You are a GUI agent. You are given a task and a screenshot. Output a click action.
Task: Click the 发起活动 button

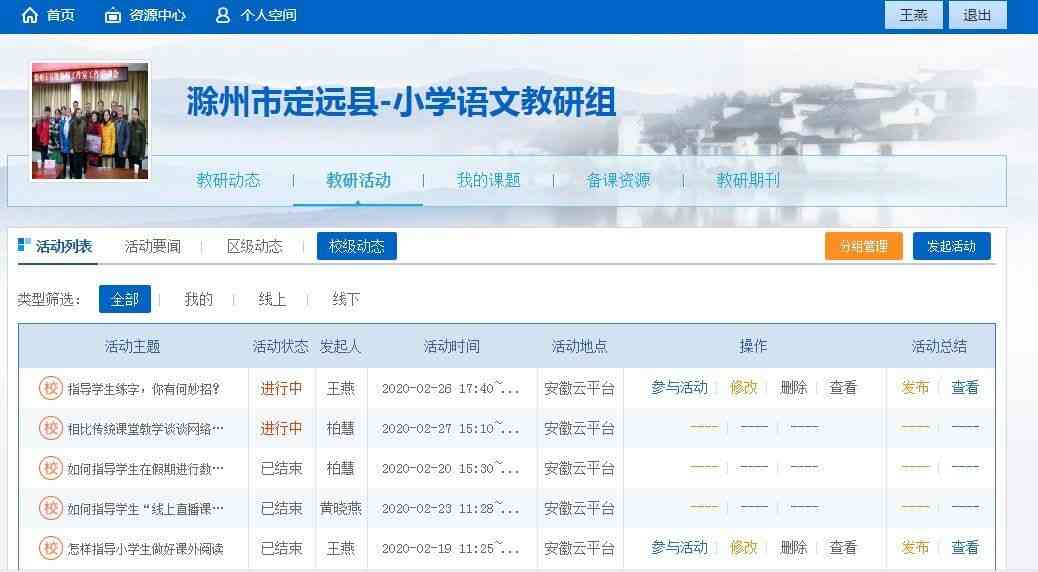click(x=951, y=246)
